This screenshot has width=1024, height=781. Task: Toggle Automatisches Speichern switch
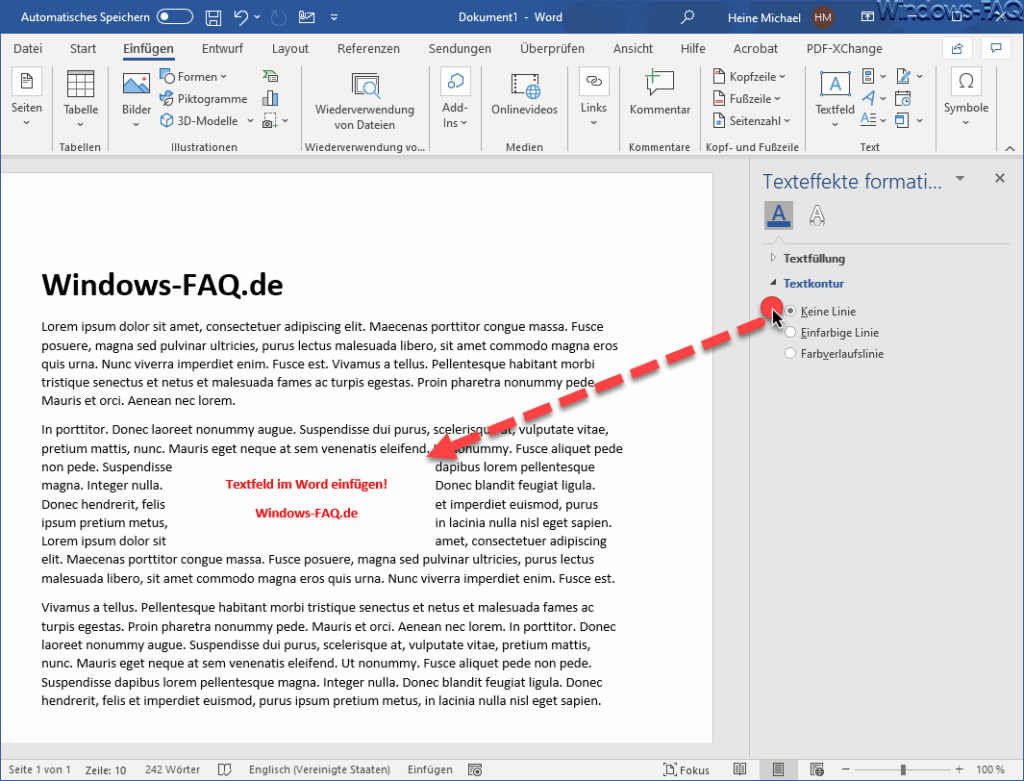pyautogui.click(x=174, y=17)
